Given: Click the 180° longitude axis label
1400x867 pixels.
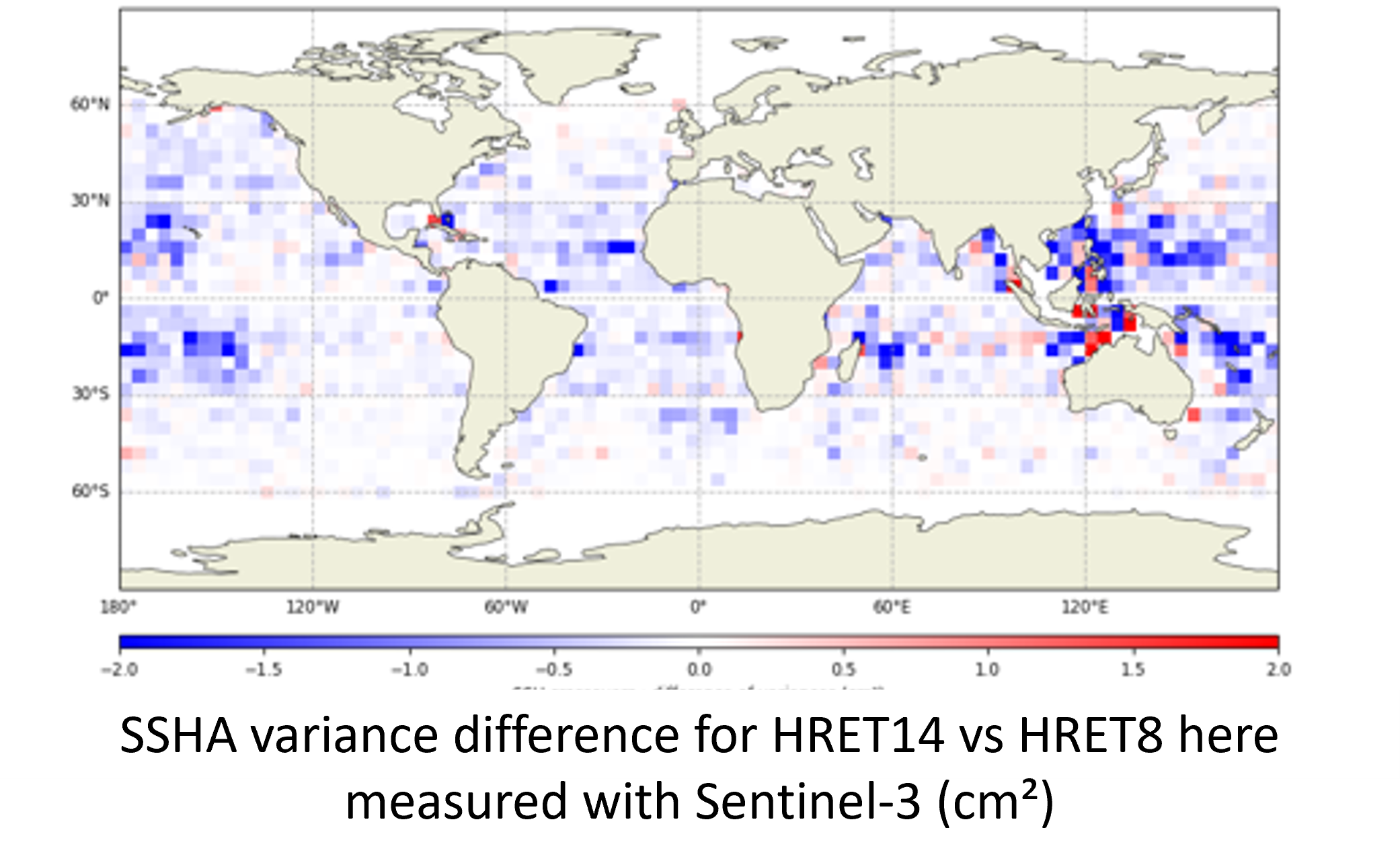Looking at the screenshot, I should click(118, 608).
